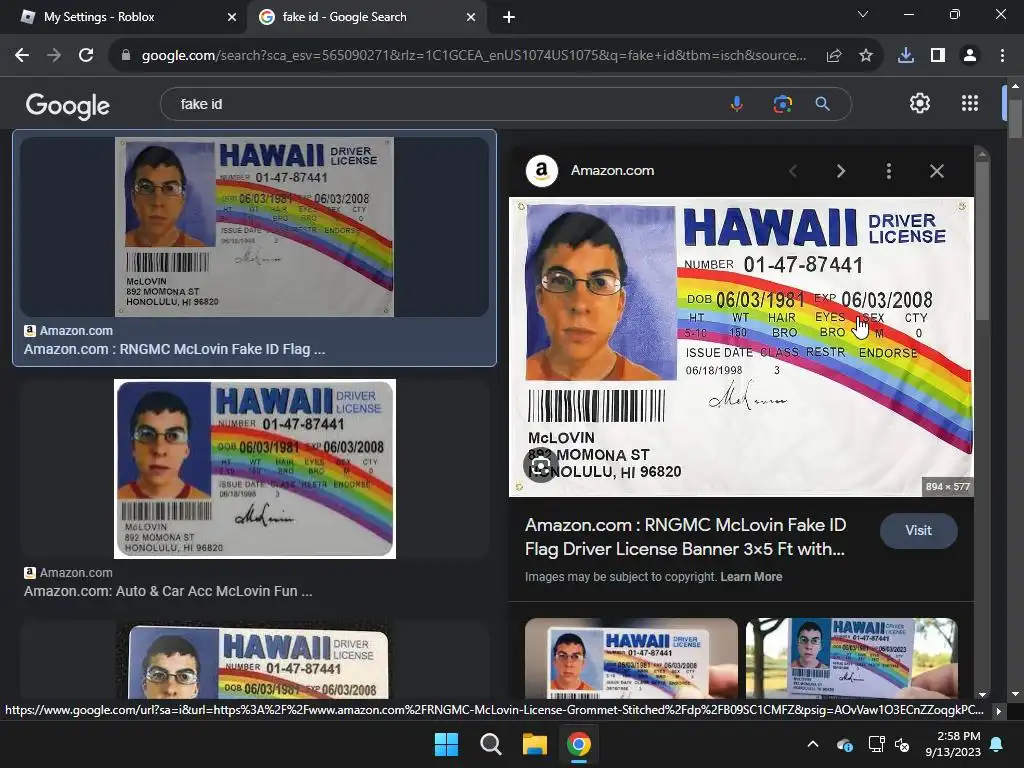Click the Chrome taskbar icon

tap(579, 744)
